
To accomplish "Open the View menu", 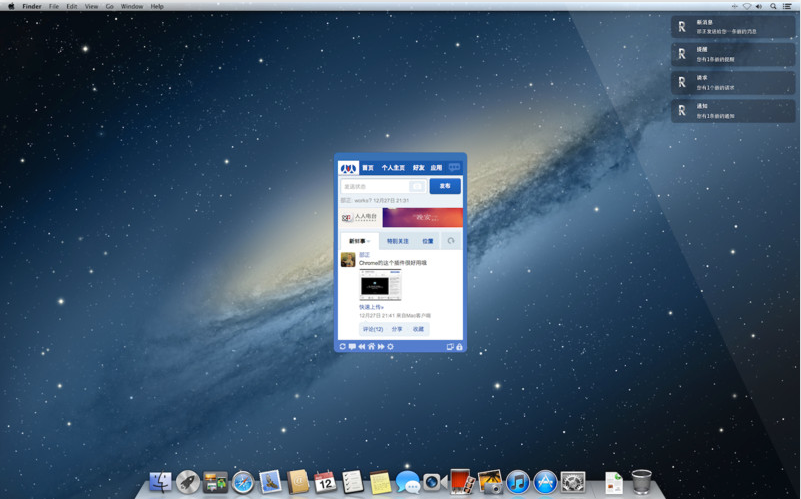I will pos(91,6).
